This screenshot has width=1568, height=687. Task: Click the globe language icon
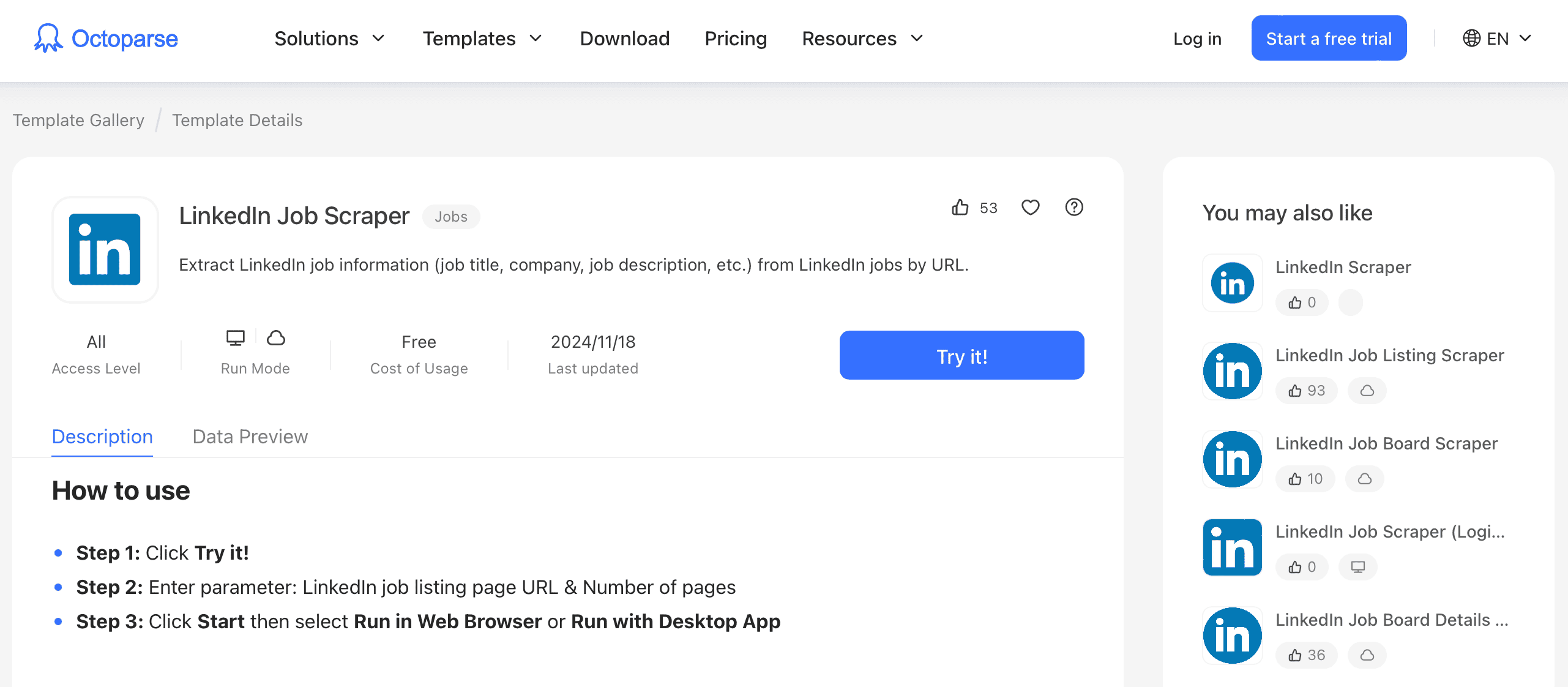pos(1473,38)
